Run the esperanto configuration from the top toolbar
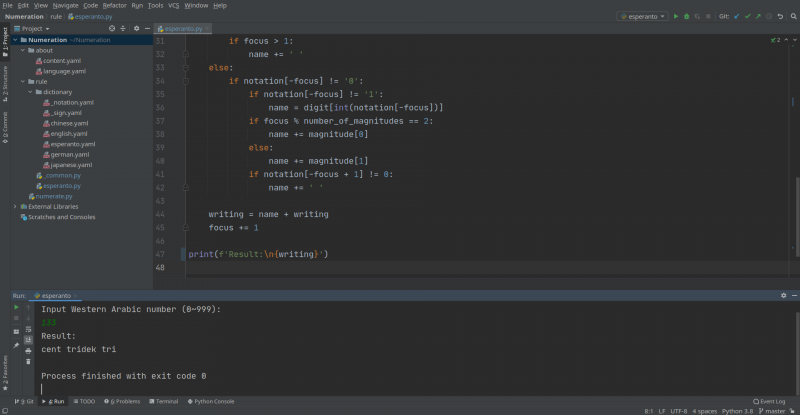Screen dimensions: 800x415 click(x=676, y=16)
